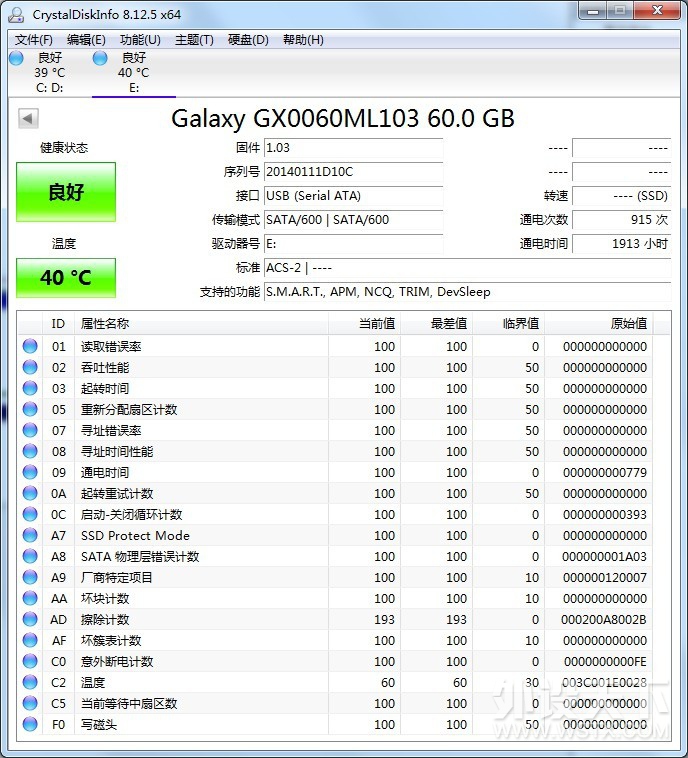Click the previous disk arrow button
The image size is (688, 758).
[x=28, y=119]
